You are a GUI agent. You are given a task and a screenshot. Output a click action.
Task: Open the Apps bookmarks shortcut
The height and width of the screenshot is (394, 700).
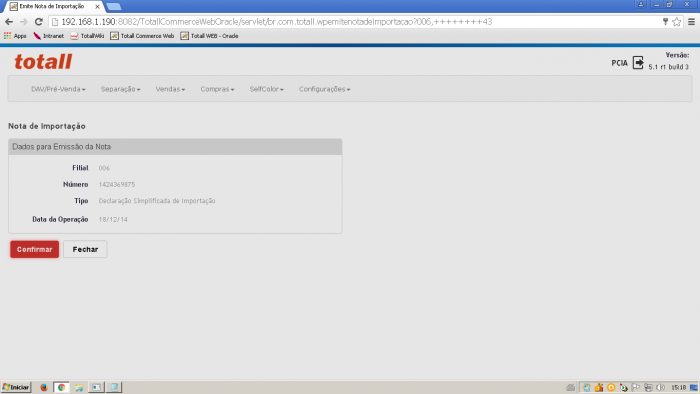pos(15,36)
